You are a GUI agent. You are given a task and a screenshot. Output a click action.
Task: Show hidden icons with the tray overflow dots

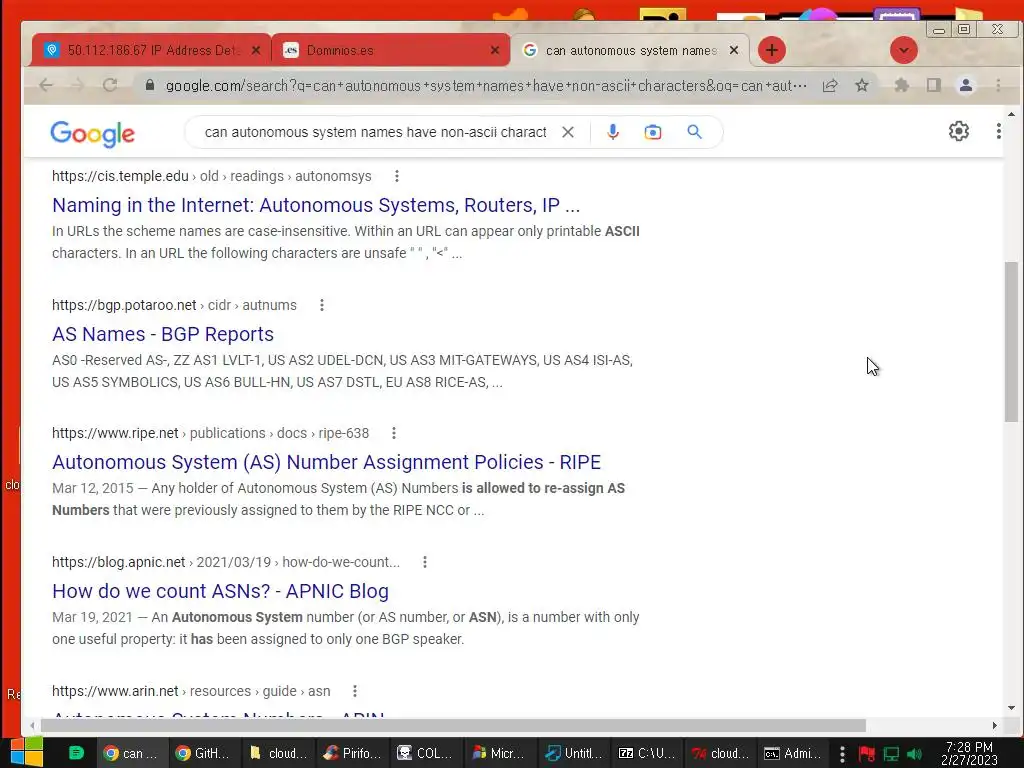pyautogui.click(x=842, y=754)
